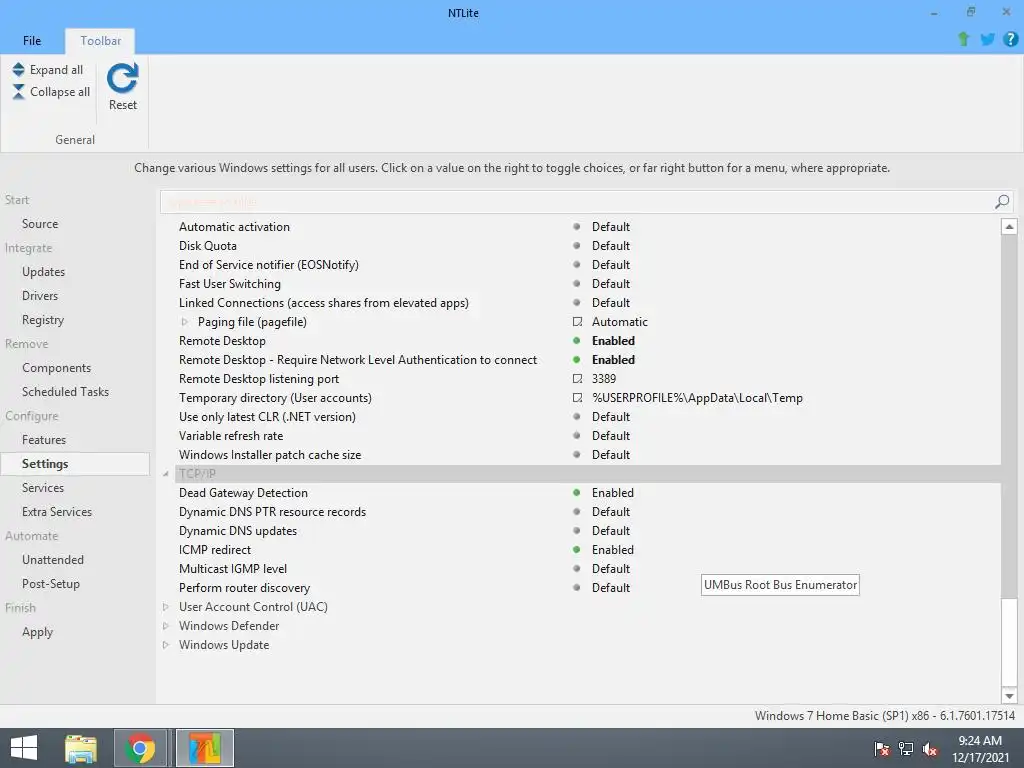This screenshot has width=1024, height=768.
Task: Expand the Paging file (pagefile) arrow
Action: [x=185, y=321]
